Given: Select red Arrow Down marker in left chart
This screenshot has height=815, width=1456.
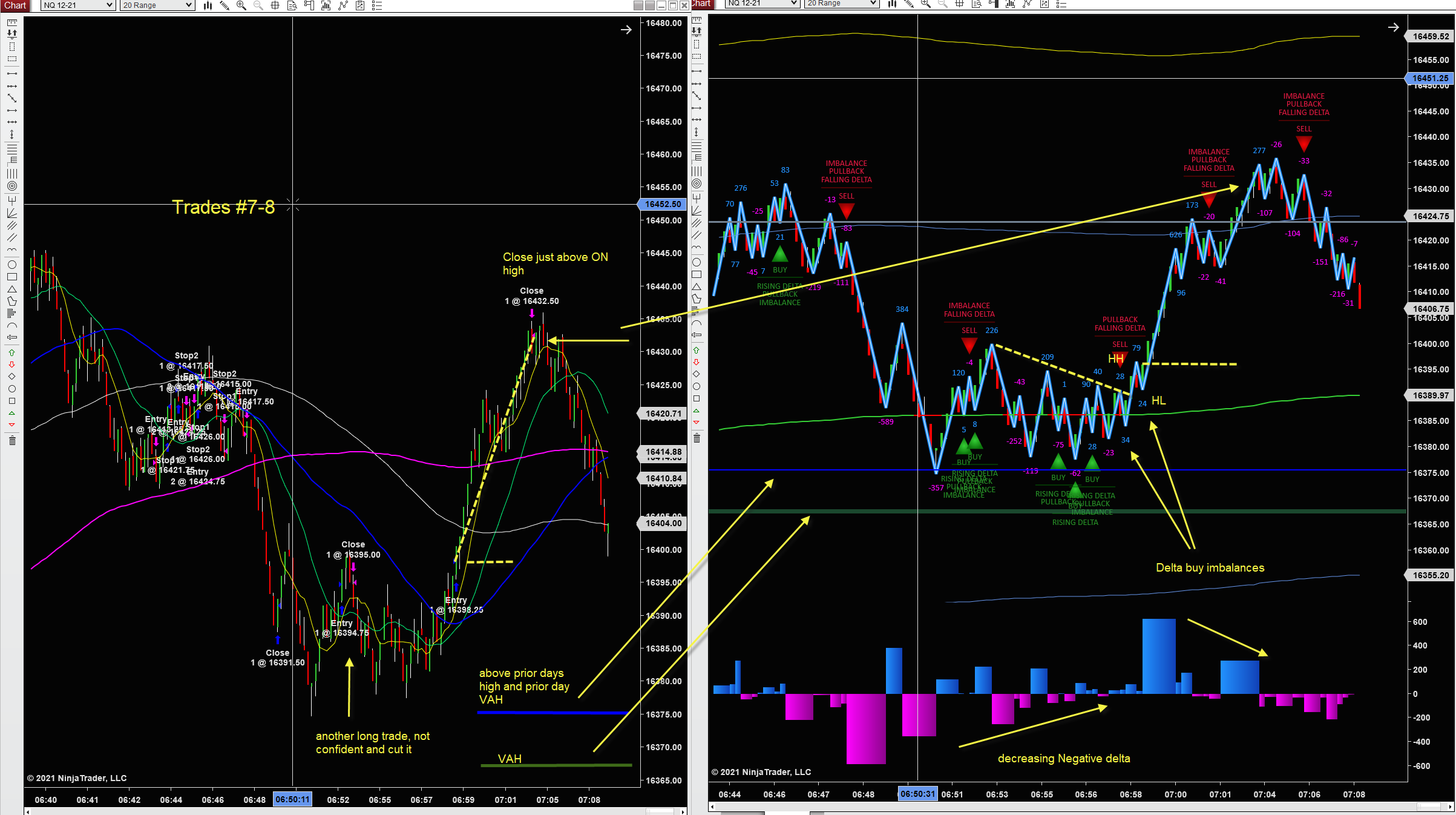Looking at the screenshot, I should point(11,365).
